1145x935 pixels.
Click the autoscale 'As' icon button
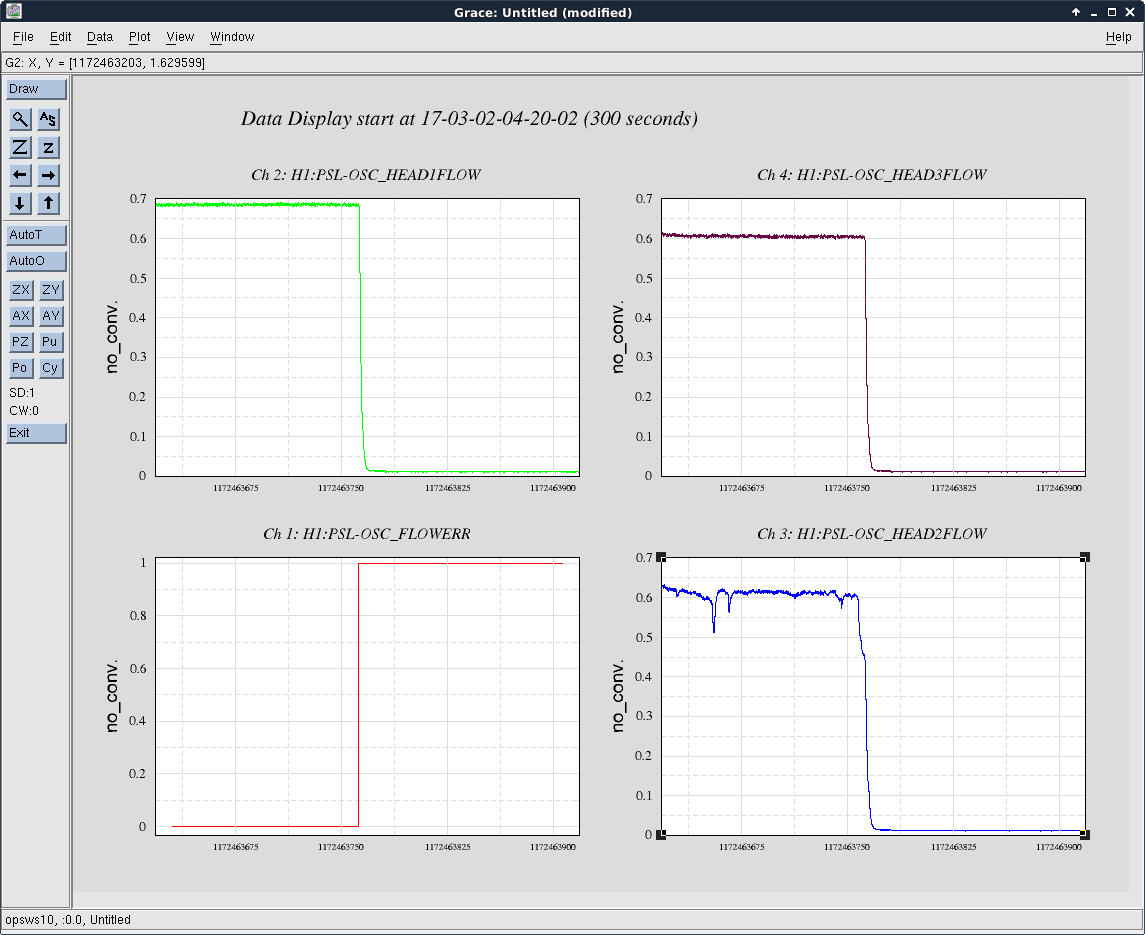click(x=48, y=119)
